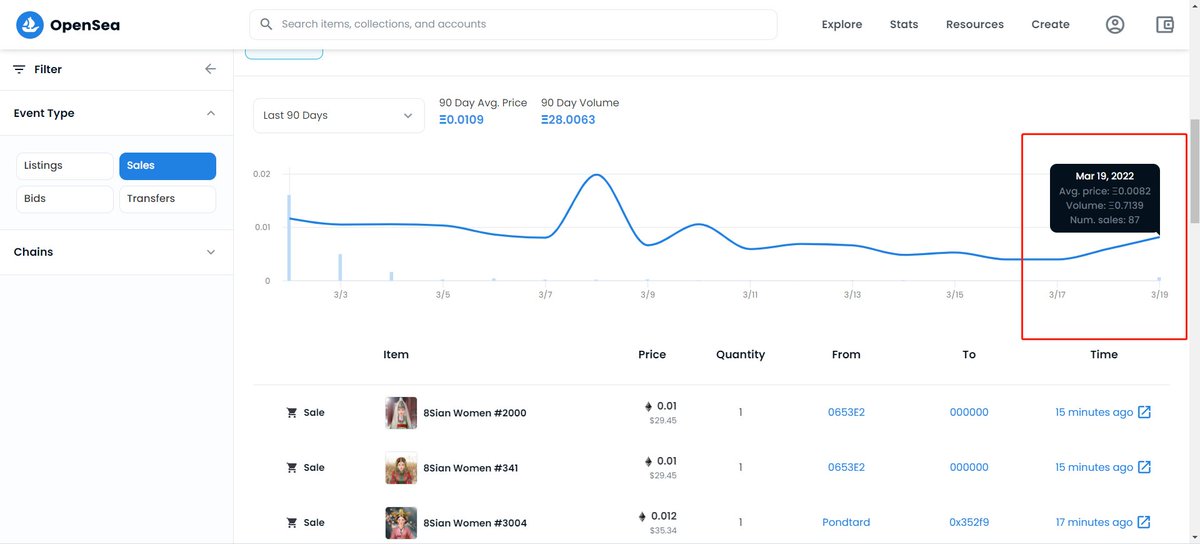
Task: Click the chart price peak near 3/8
Action: click(x=597, y=175)
